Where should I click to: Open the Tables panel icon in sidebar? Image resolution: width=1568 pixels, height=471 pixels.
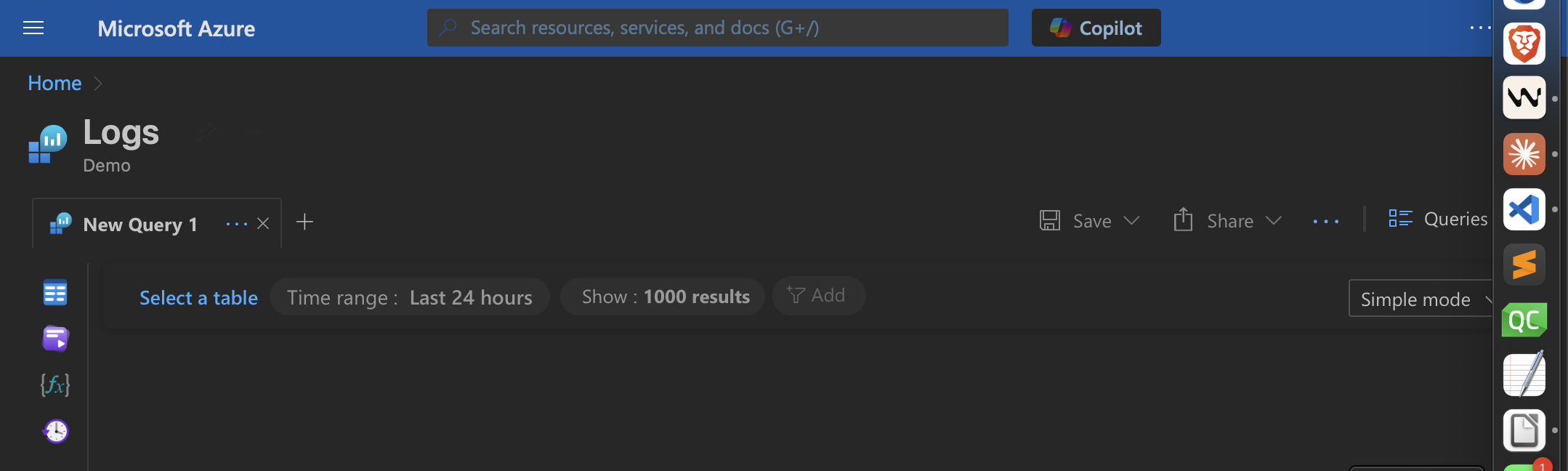point(55,293)
